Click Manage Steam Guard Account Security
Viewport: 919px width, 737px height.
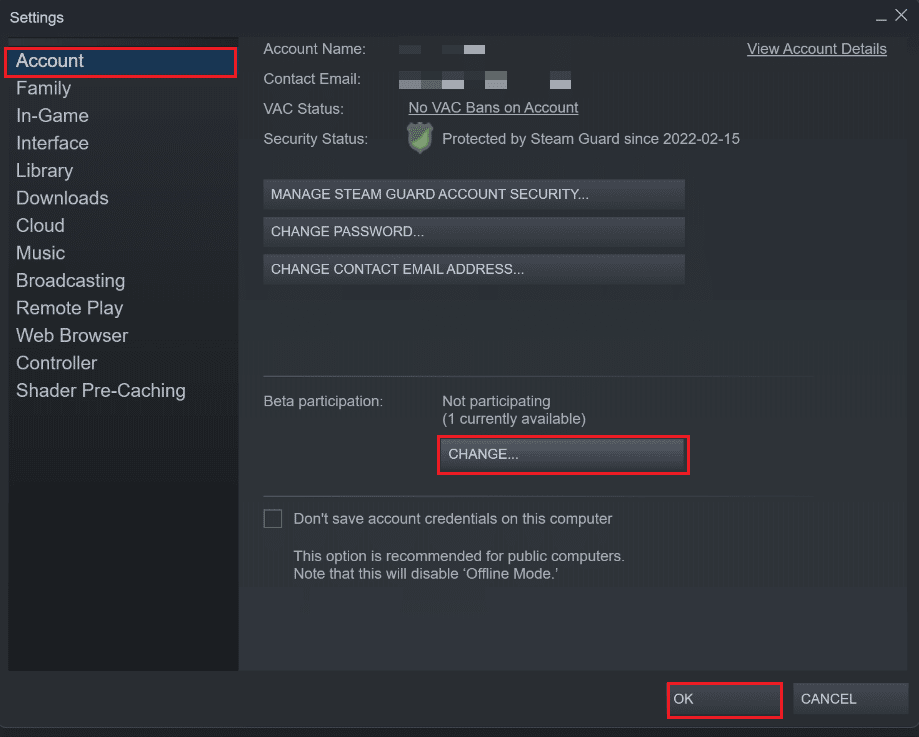[474, 195]
